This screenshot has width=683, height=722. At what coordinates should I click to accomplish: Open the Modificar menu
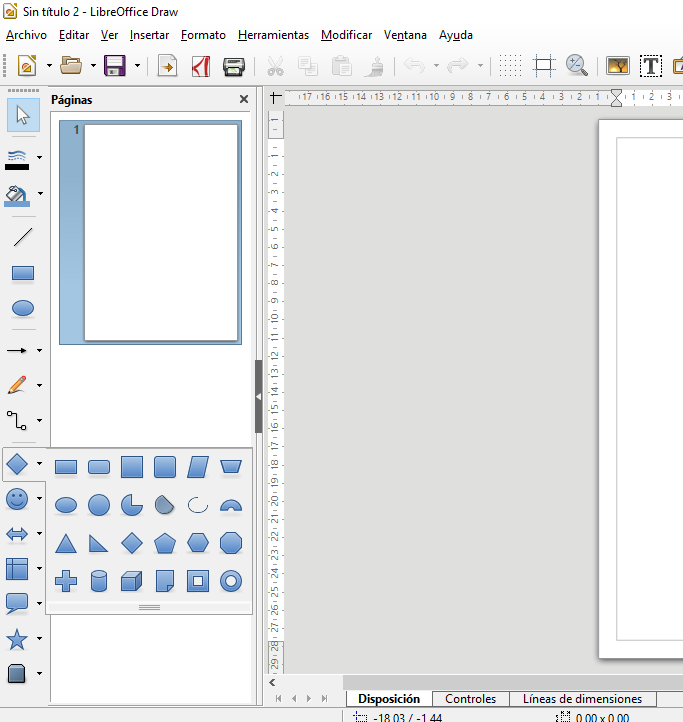pyautogui.click(x=346, y=35)
